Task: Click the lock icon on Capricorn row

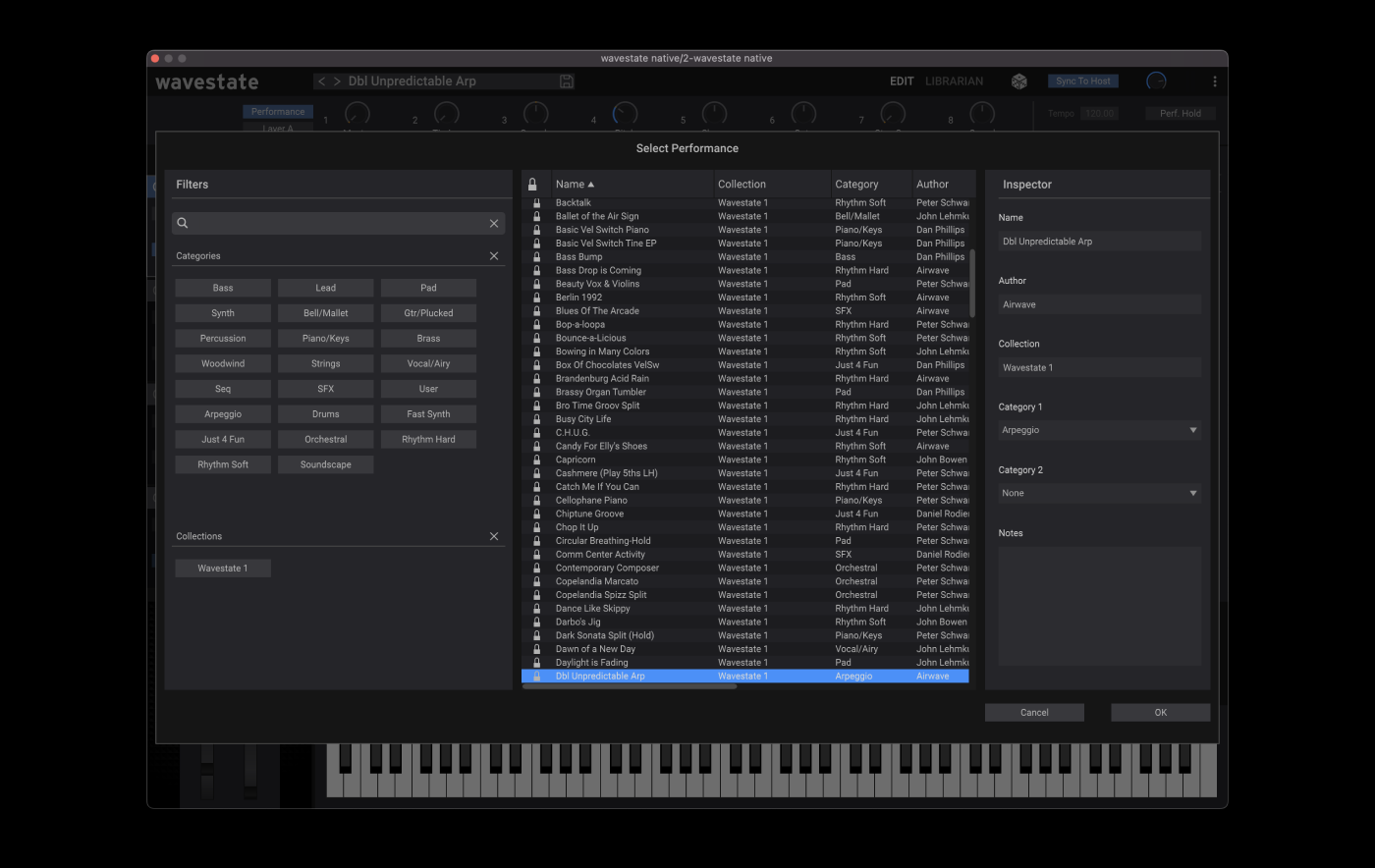Action: point(536,460)
